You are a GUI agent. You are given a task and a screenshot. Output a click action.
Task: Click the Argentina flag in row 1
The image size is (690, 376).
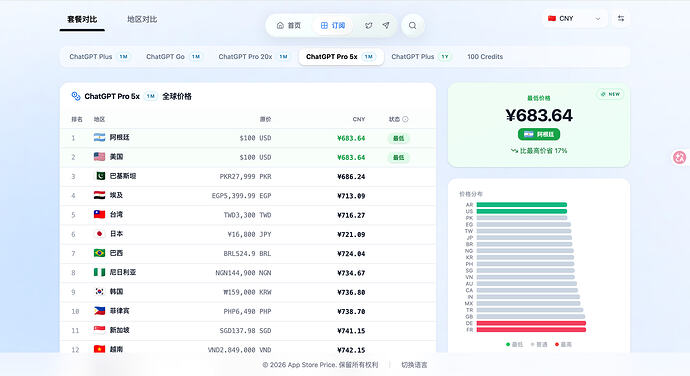pyautogui.click(x=99, y=137)
